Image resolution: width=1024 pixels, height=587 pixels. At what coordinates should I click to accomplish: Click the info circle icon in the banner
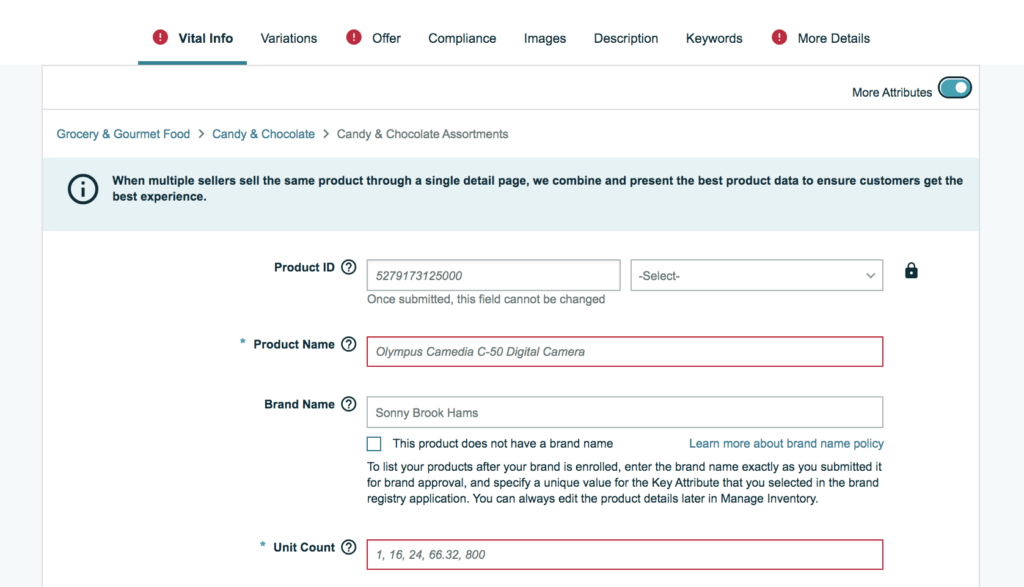click(x=83, y=189)
